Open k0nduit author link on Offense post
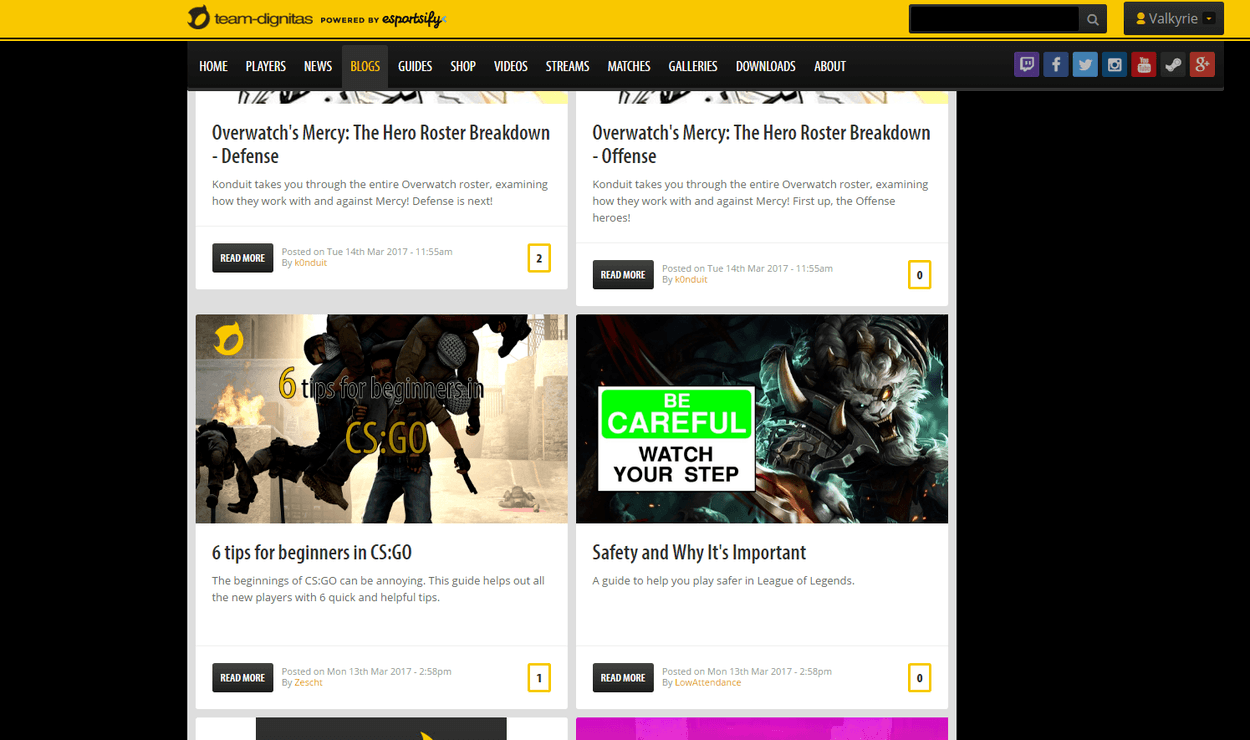Image resolution: width=1250 pixels, height=740 pixels. [691, 280]
